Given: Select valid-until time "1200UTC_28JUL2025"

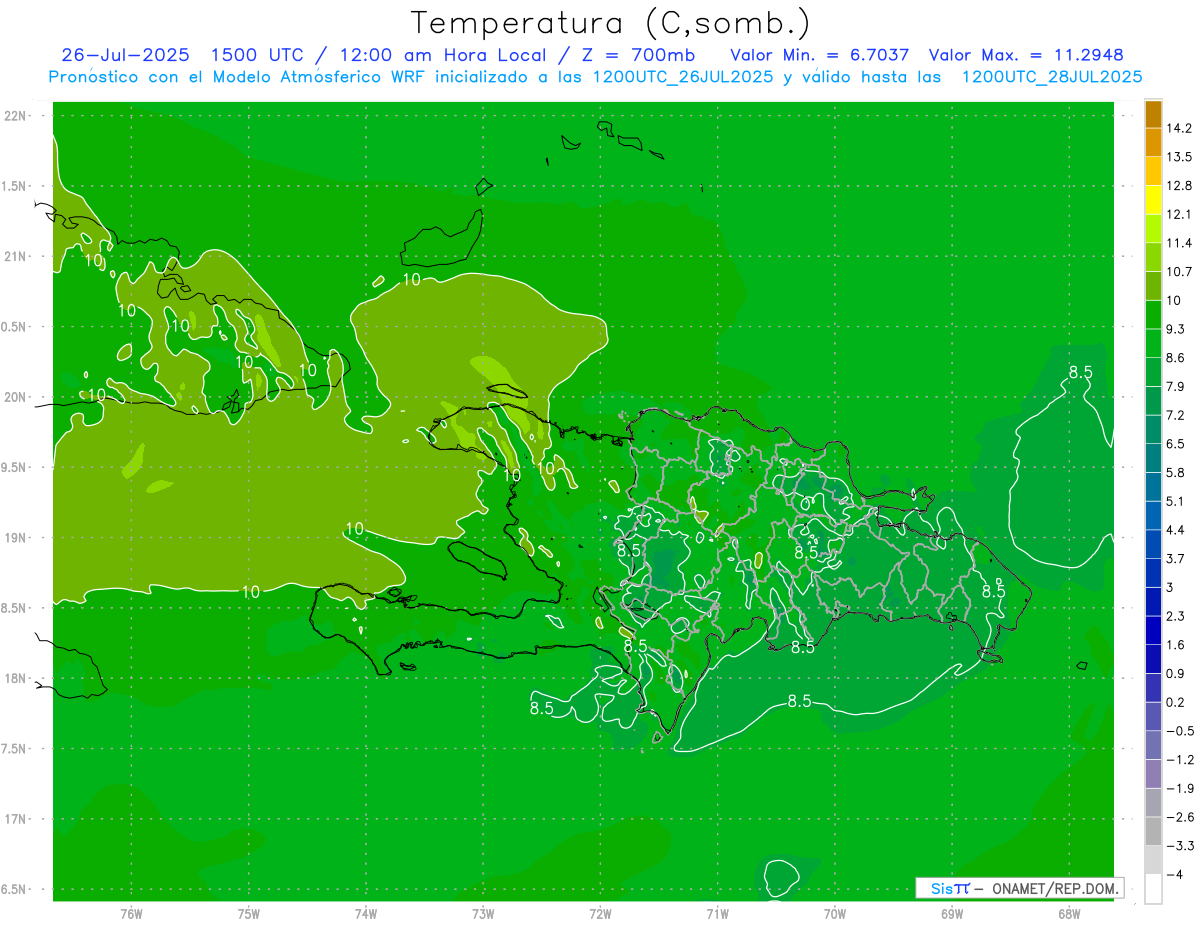Looking at the screenshot, I should [x=1051, y=77].
